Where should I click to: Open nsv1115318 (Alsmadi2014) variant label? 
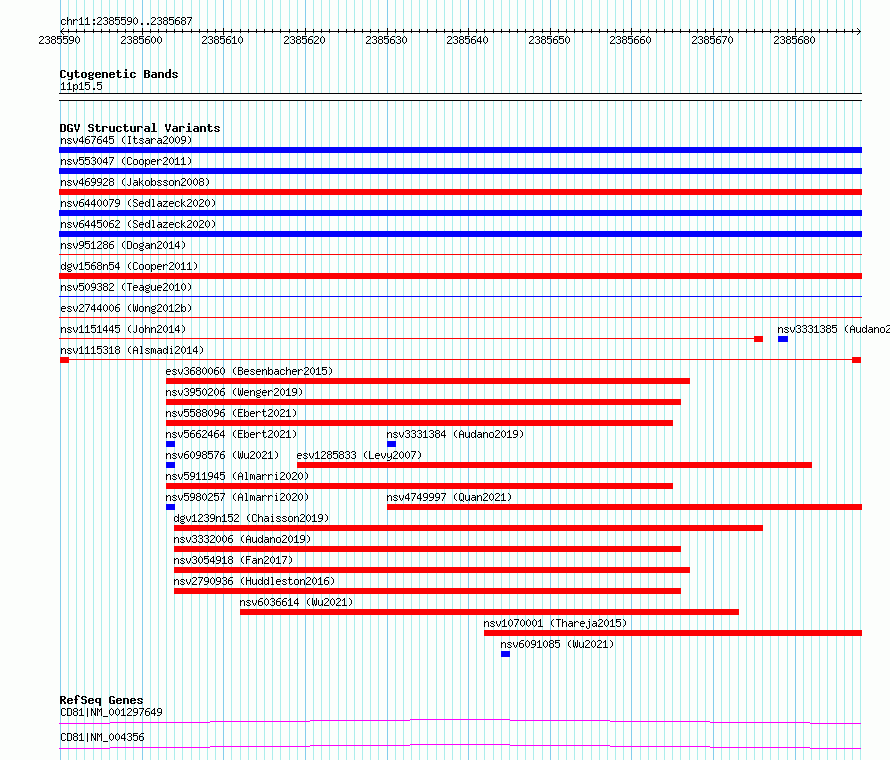point(132,350)
